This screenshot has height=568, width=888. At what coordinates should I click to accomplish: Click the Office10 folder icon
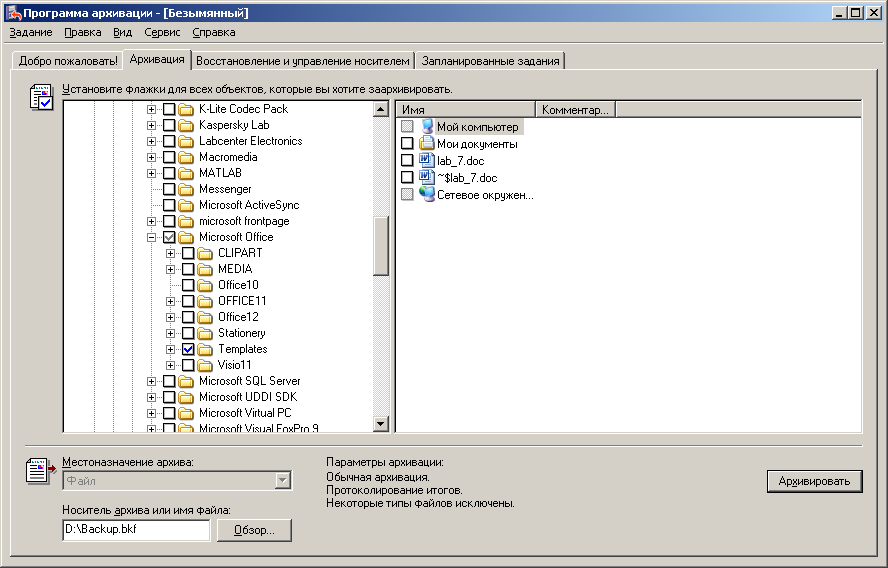click(205, 285)
